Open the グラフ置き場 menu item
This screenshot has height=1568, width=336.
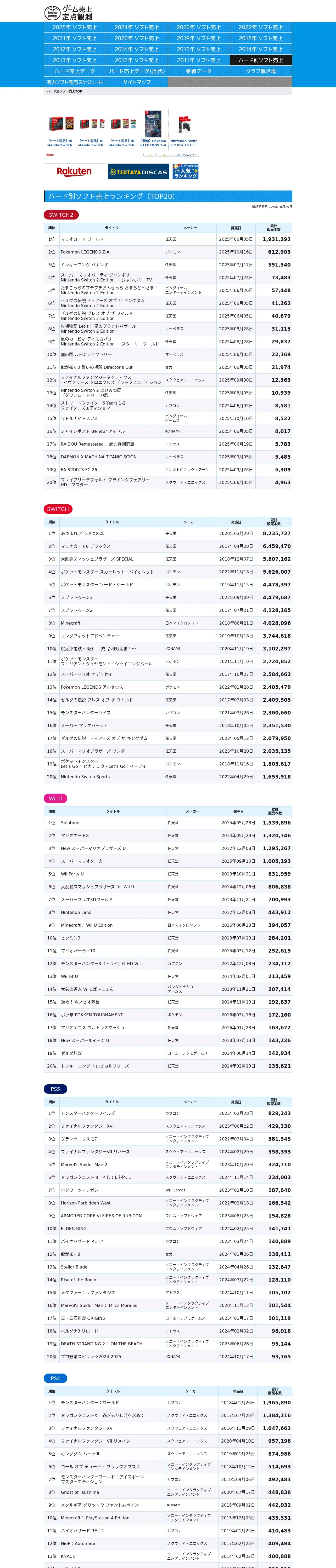(260, 71)
